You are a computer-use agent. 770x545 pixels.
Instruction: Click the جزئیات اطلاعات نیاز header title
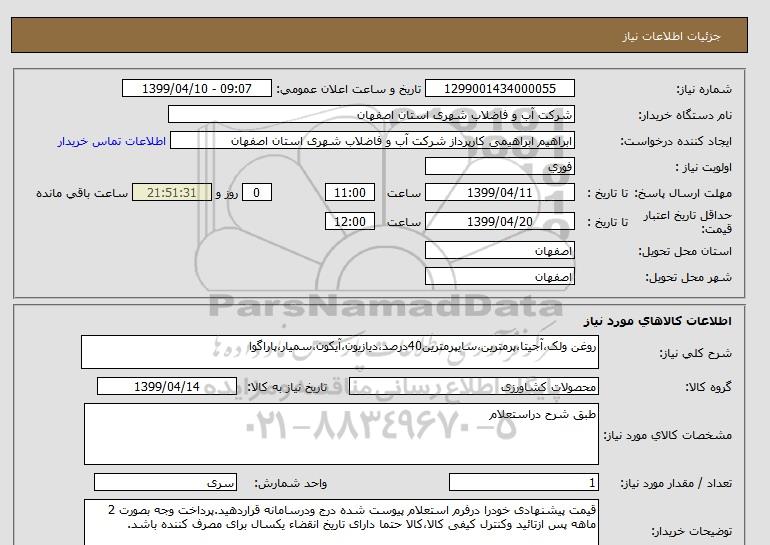click(x=671, y=36)
